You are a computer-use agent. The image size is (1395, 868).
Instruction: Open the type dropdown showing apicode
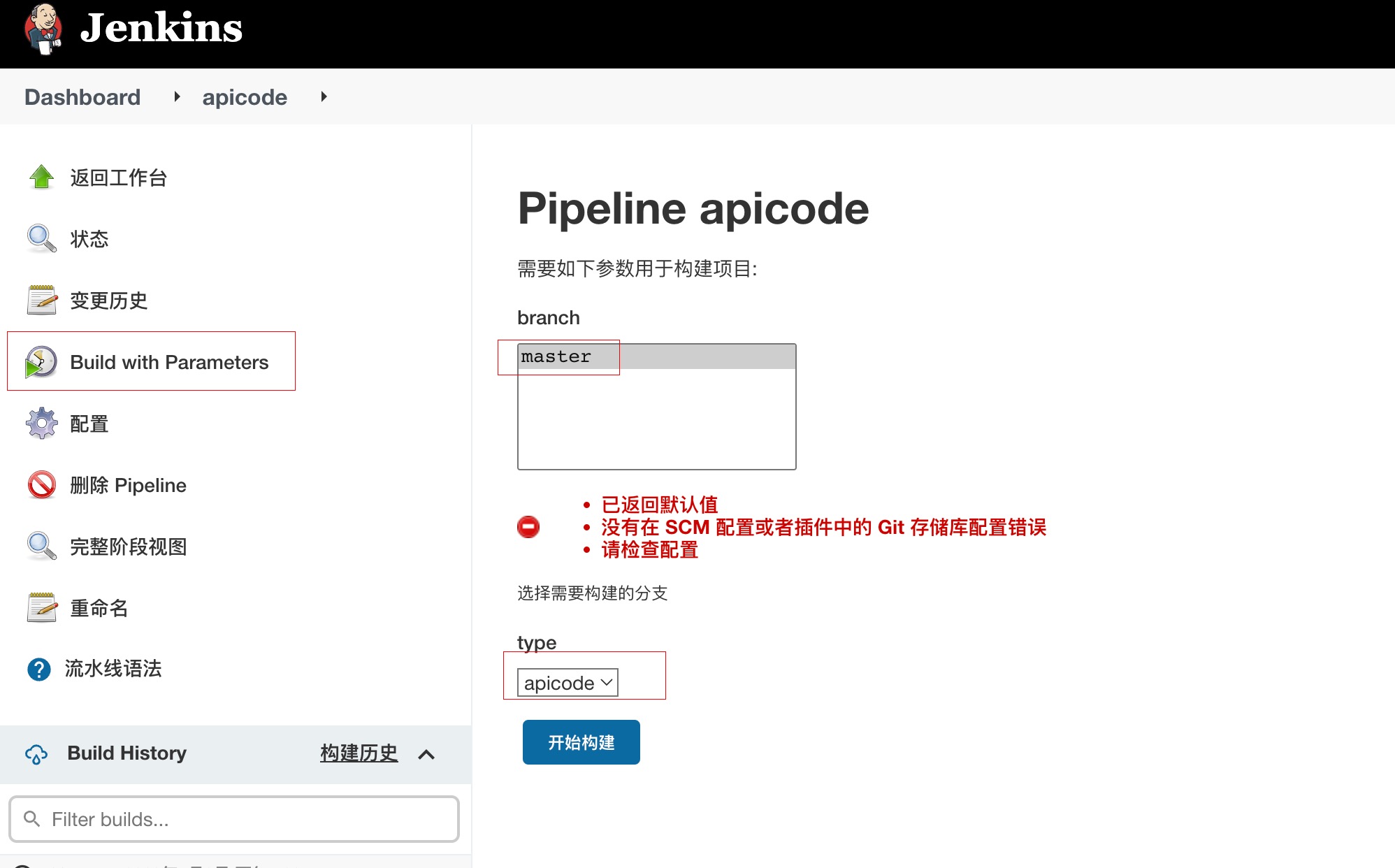coord(567,682)
